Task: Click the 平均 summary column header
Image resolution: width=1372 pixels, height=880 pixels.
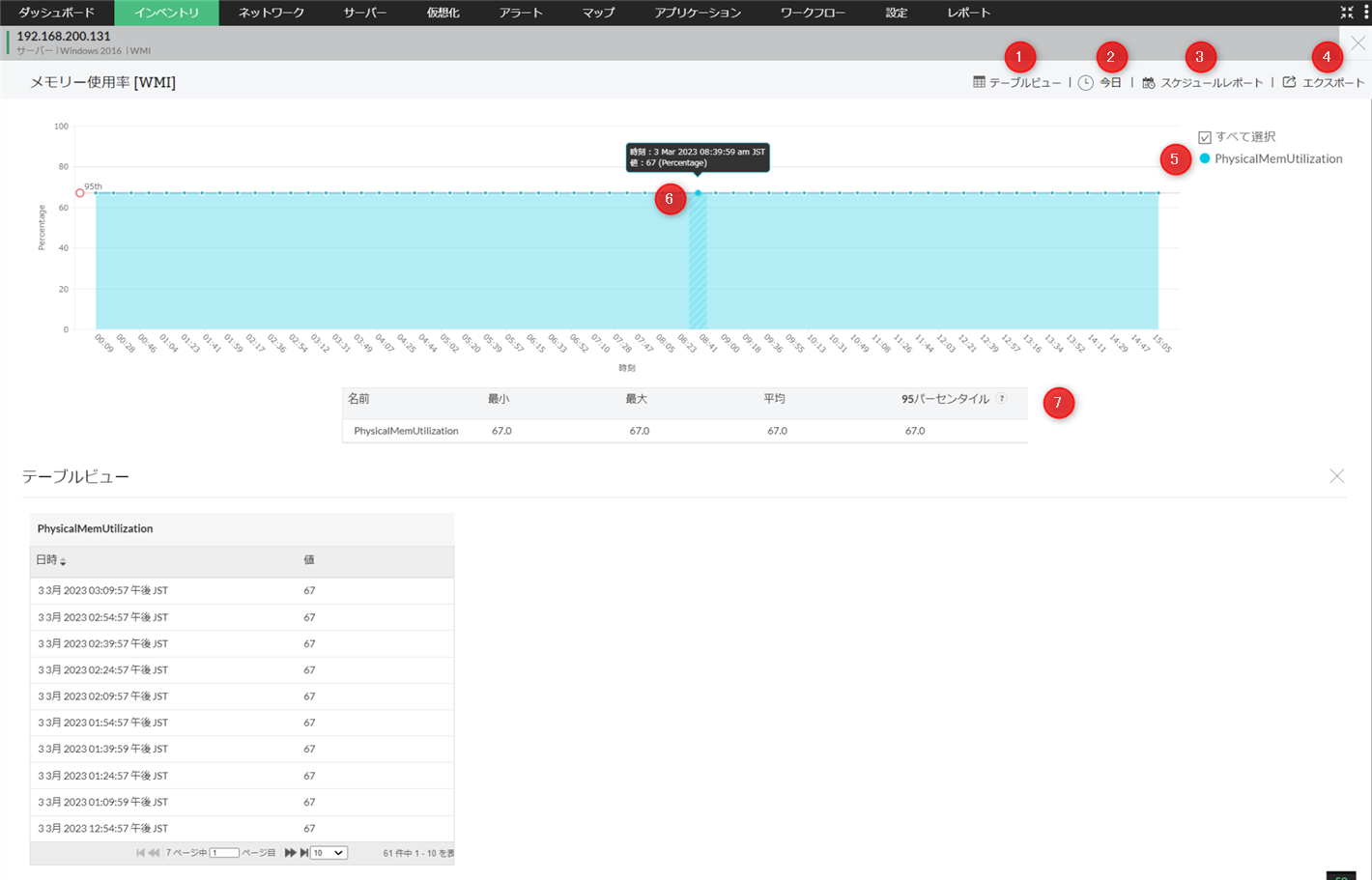Action: tap(774, 399)
